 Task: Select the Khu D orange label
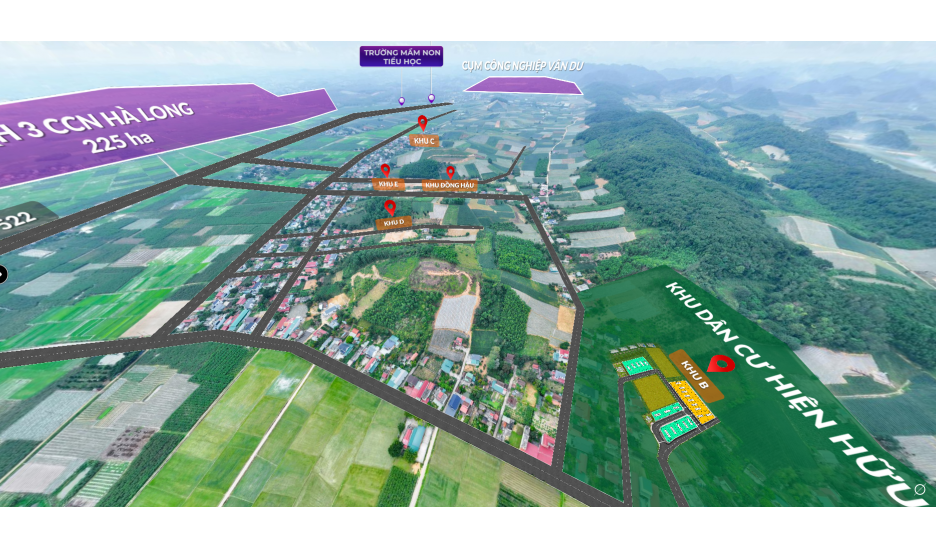coord(393,222)
